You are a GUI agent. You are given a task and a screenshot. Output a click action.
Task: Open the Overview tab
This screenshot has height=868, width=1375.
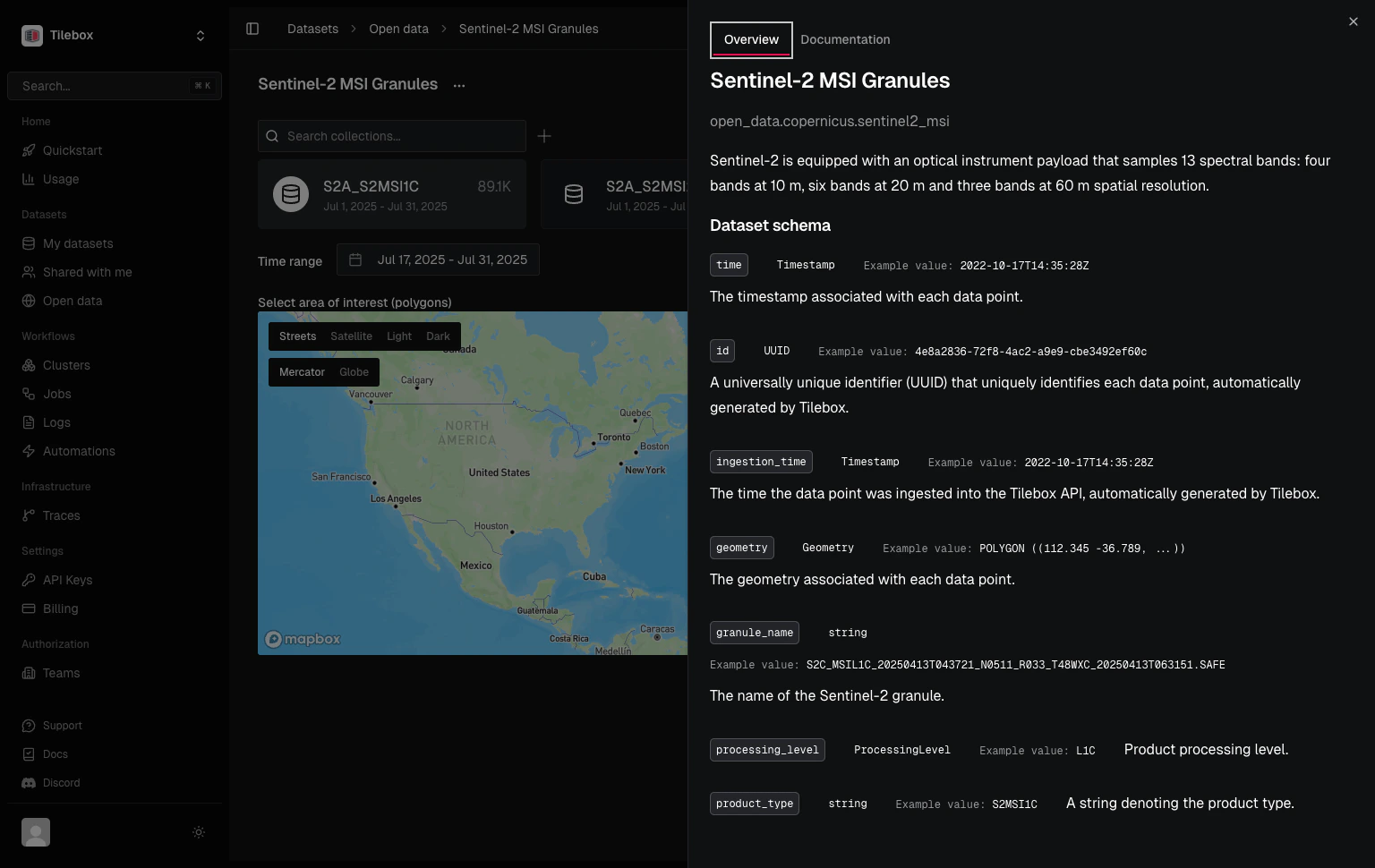[751, 39]
